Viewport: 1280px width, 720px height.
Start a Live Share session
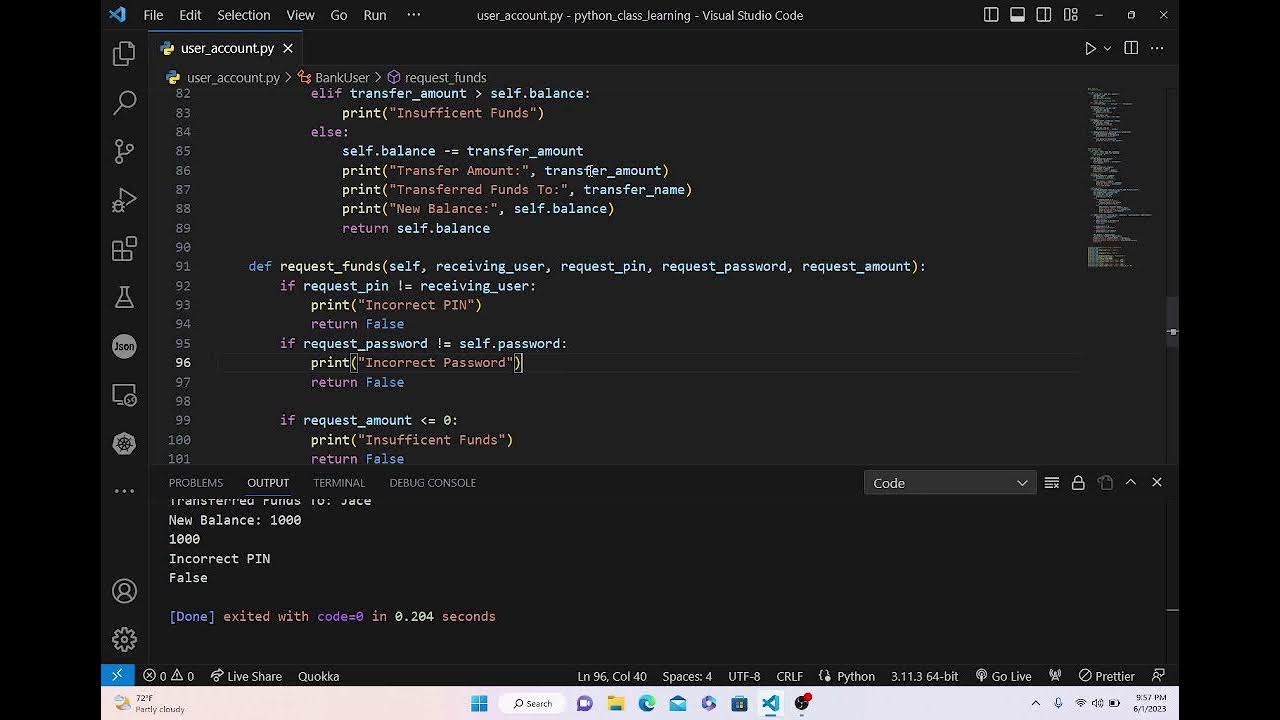(x=246, y=676)
